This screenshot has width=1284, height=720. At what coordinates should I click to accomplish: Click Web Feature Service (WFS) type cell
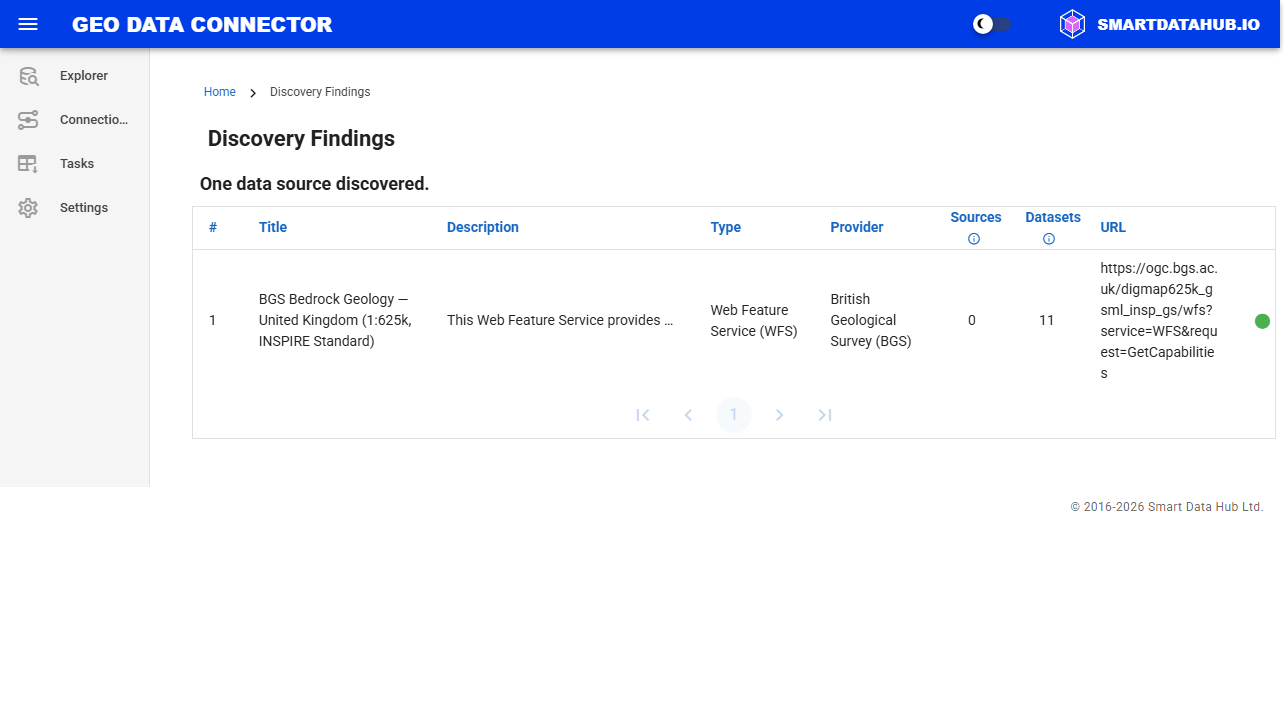[x=754, y=320]
